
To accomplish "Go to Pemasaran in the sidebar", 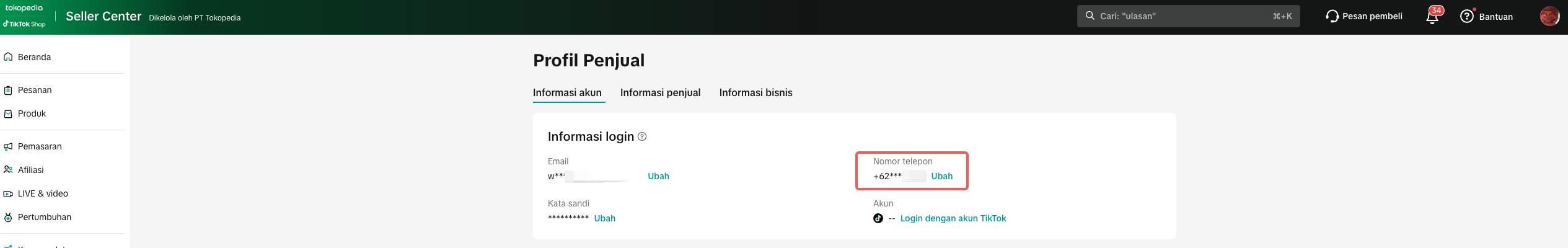I will pyautogui.click(x=40, y=146).
